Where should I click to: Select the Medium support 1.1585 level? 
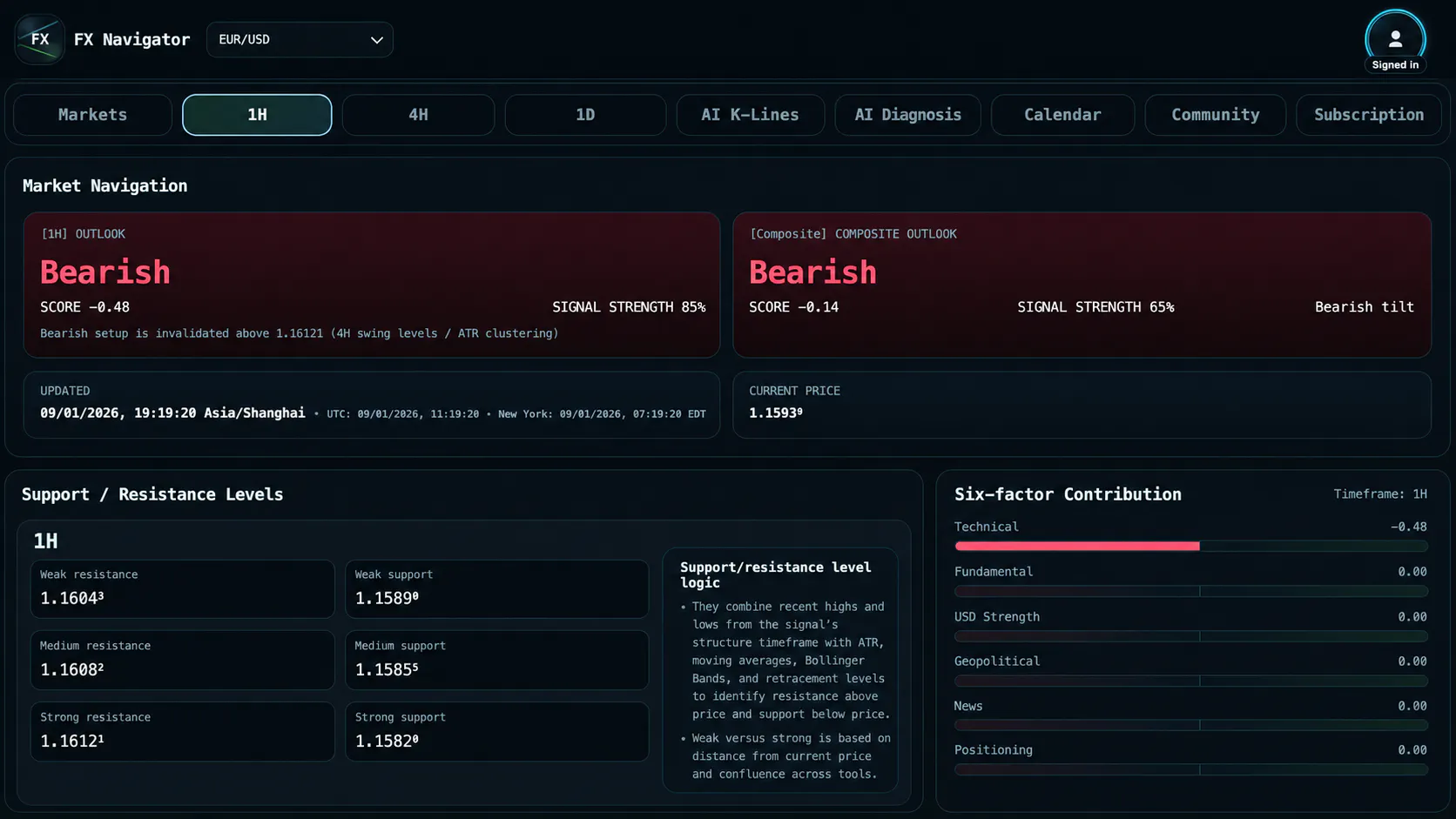coord(497,661)
